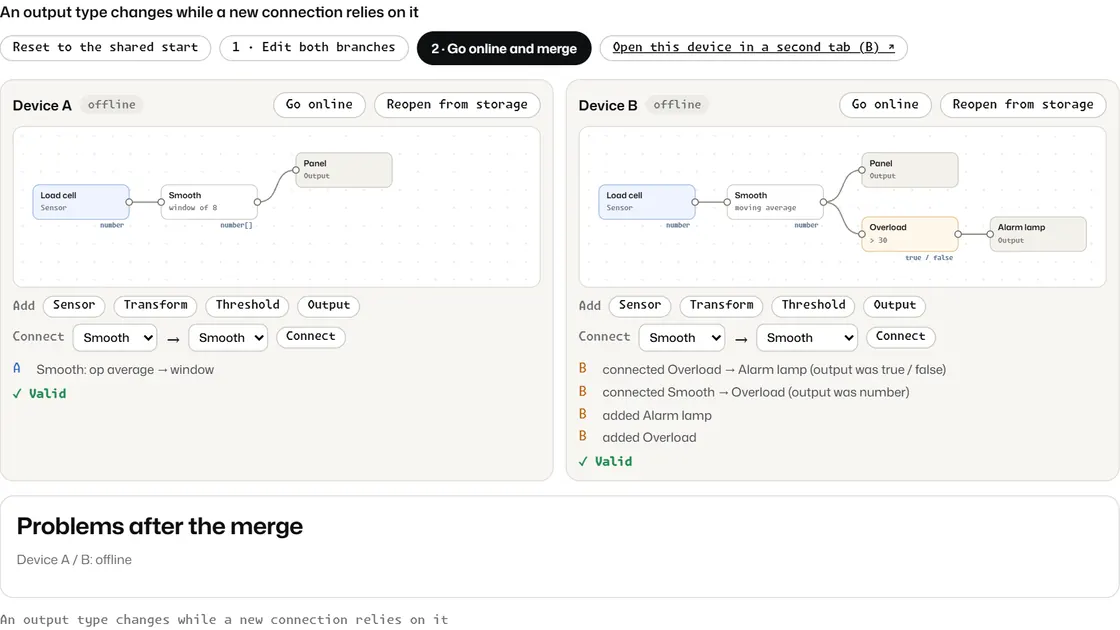Click Device A offline status badge
Viewport: 1120px width, 630px height.
(111, 105)
